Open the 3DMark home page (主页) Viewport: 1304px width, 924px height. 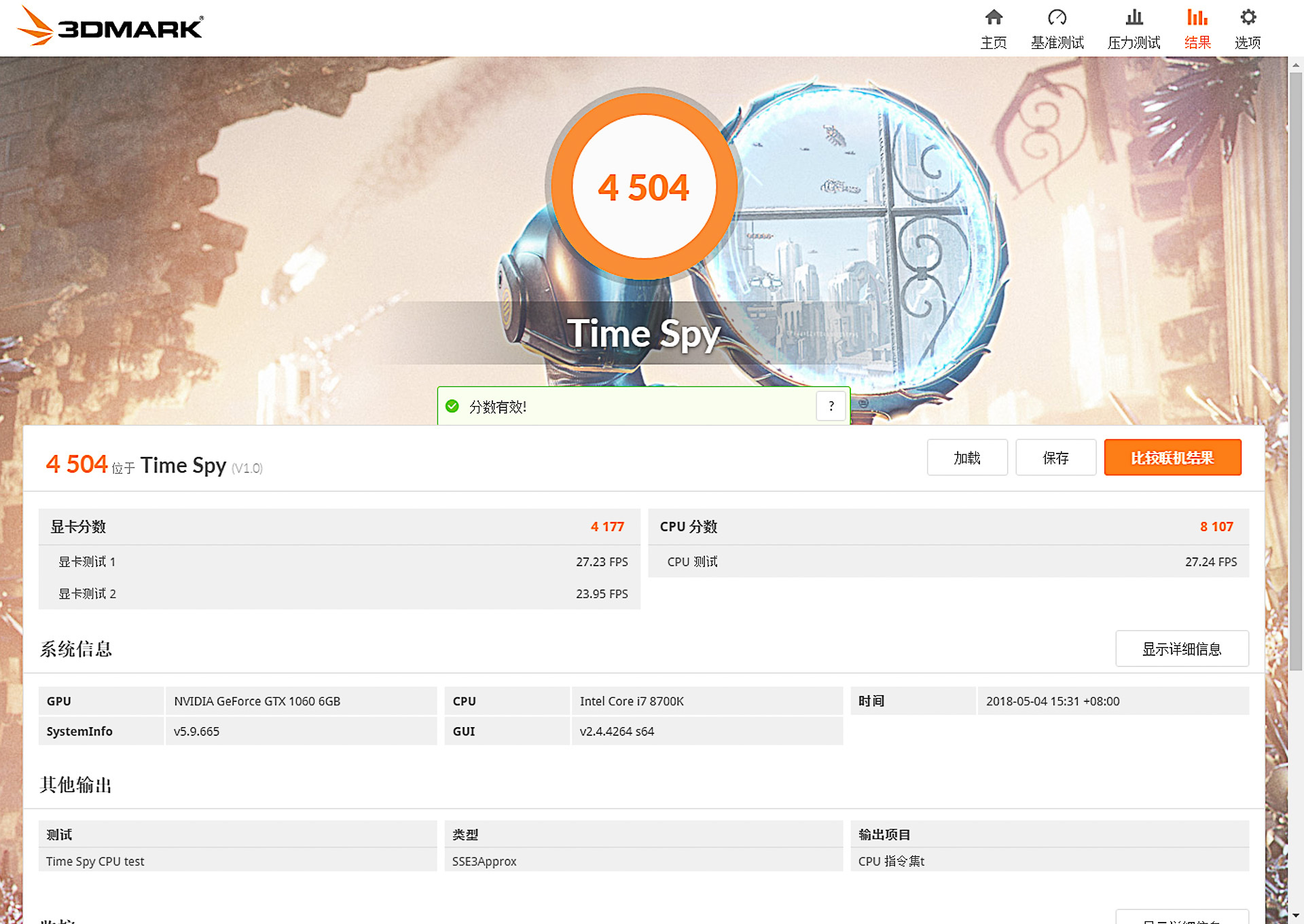pos(993,27)
